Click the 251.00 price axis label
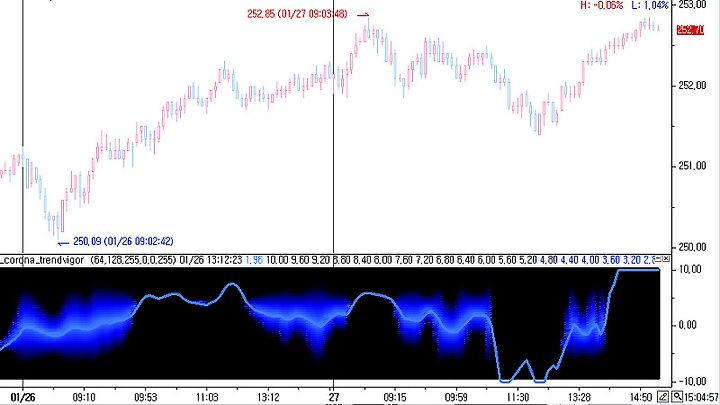 point(692,166)
